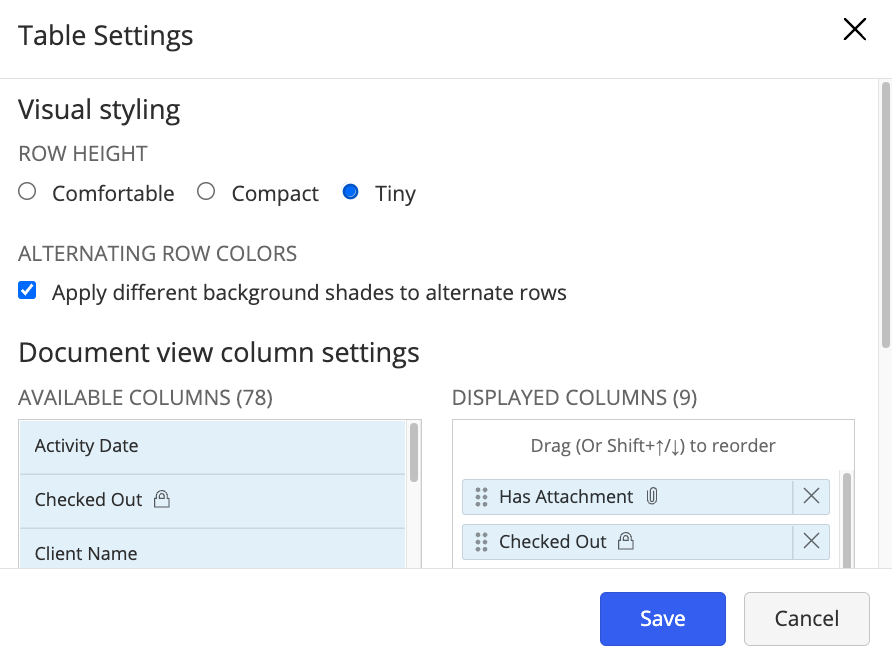Close the Table Settings dialog with the X
This screenshot has height=659, width=892.
854,30
